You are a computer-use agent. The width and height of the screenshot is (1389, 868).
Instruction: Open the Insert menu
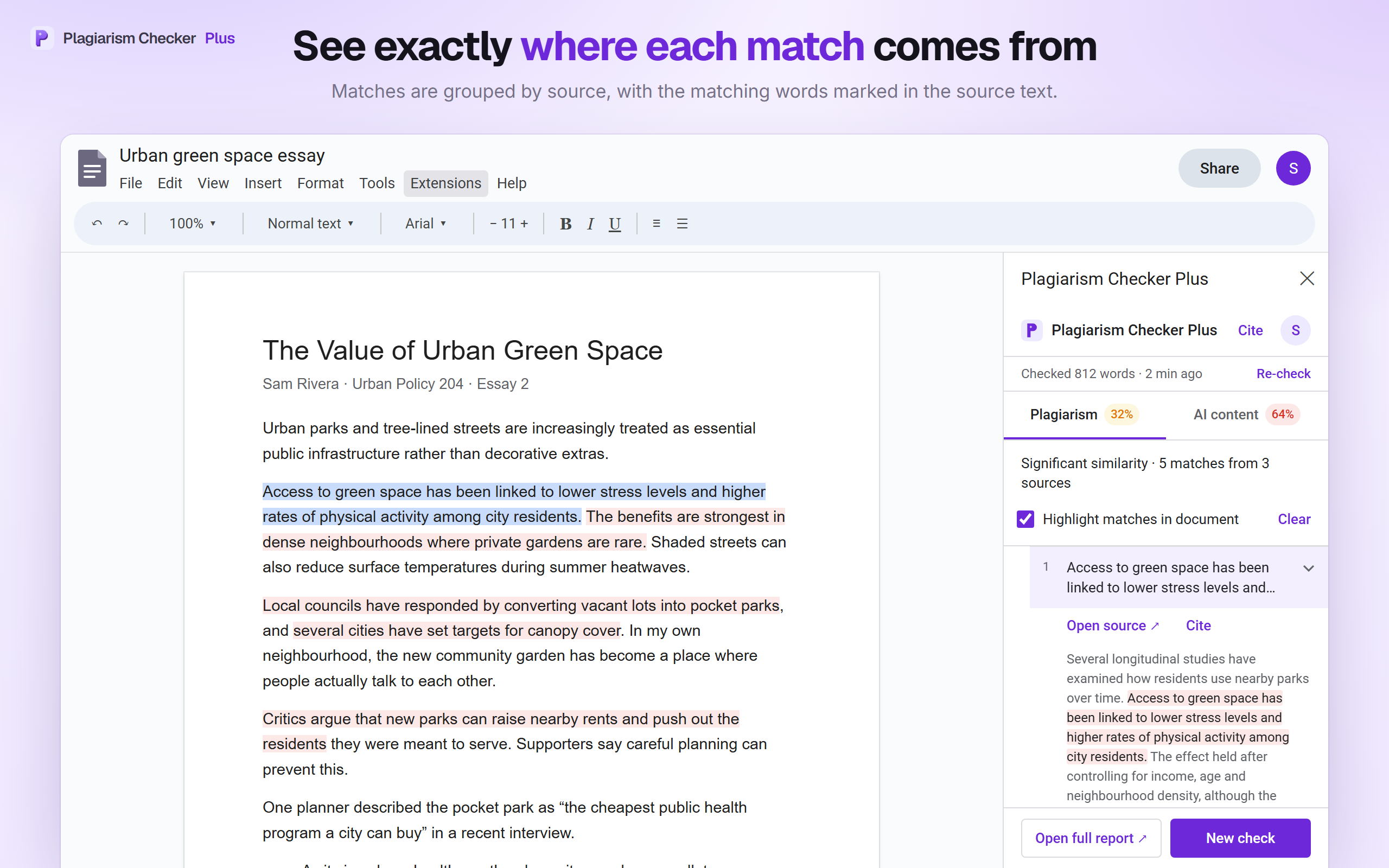pos(263,183)
